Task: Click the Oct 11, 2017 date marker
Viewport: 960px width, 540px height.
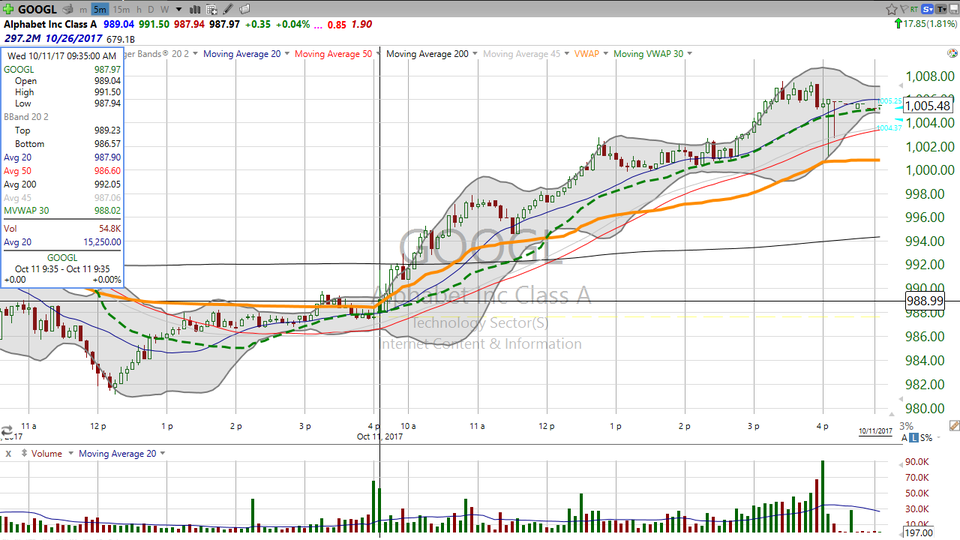Action: coord(380,437)
